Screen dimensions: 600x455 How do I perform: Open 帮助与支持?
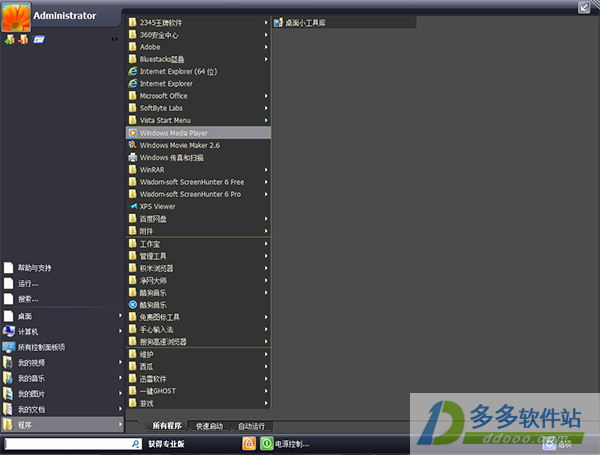62,268
